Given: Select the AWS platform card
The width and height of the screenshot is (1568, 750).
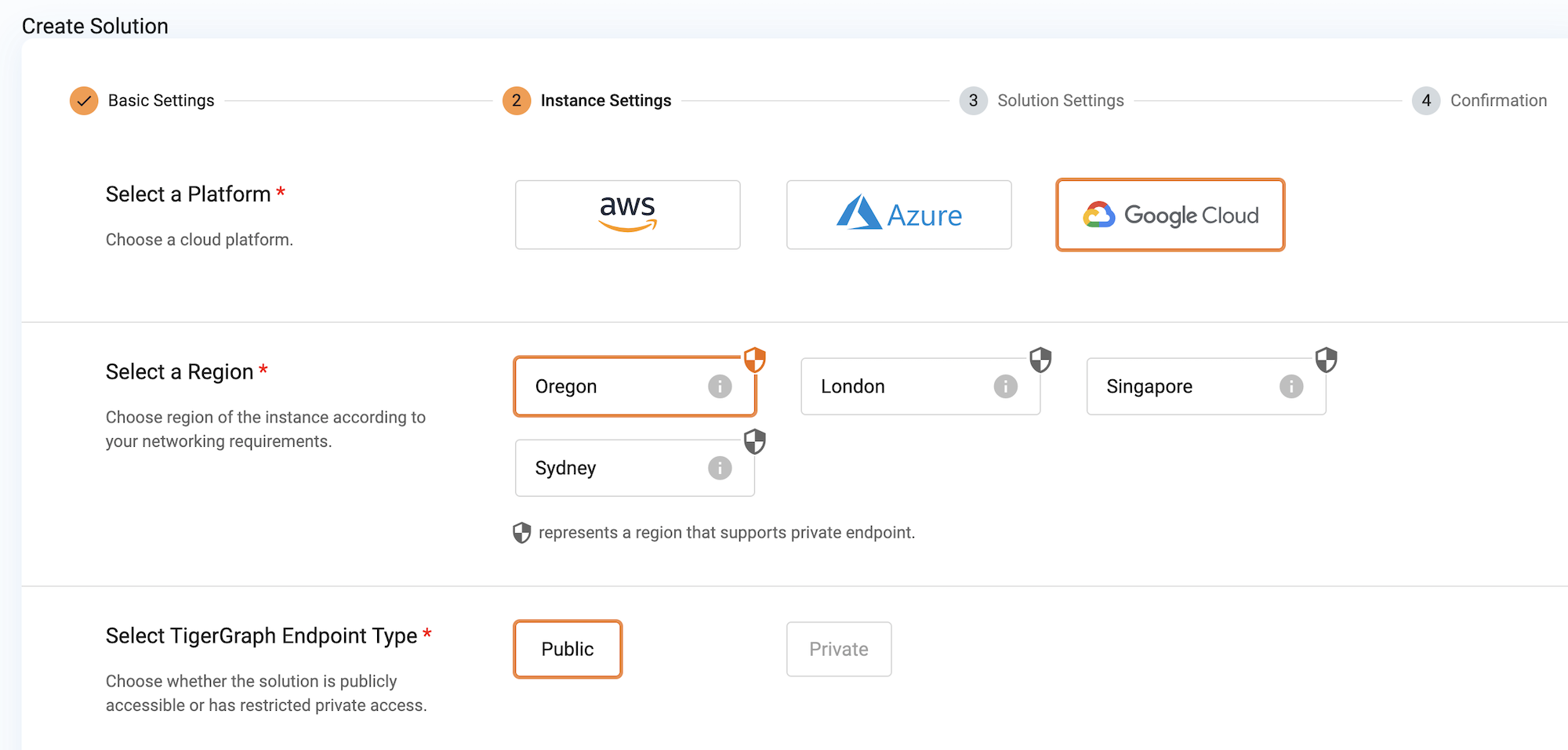Looking at the screenshot, I should pos(627,215).
